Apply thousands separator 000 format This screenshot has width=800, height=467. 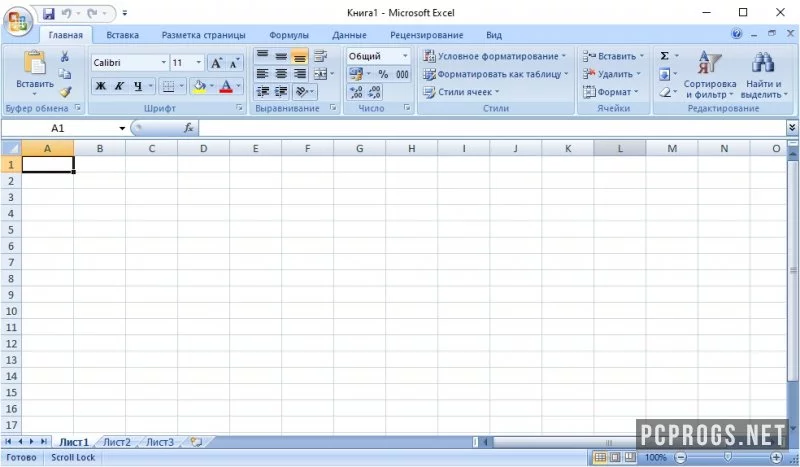point(402,75)
